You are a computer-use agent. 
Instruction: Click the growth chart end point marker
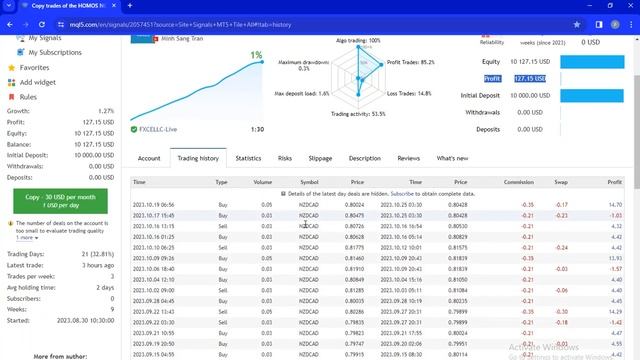(262, 62)
